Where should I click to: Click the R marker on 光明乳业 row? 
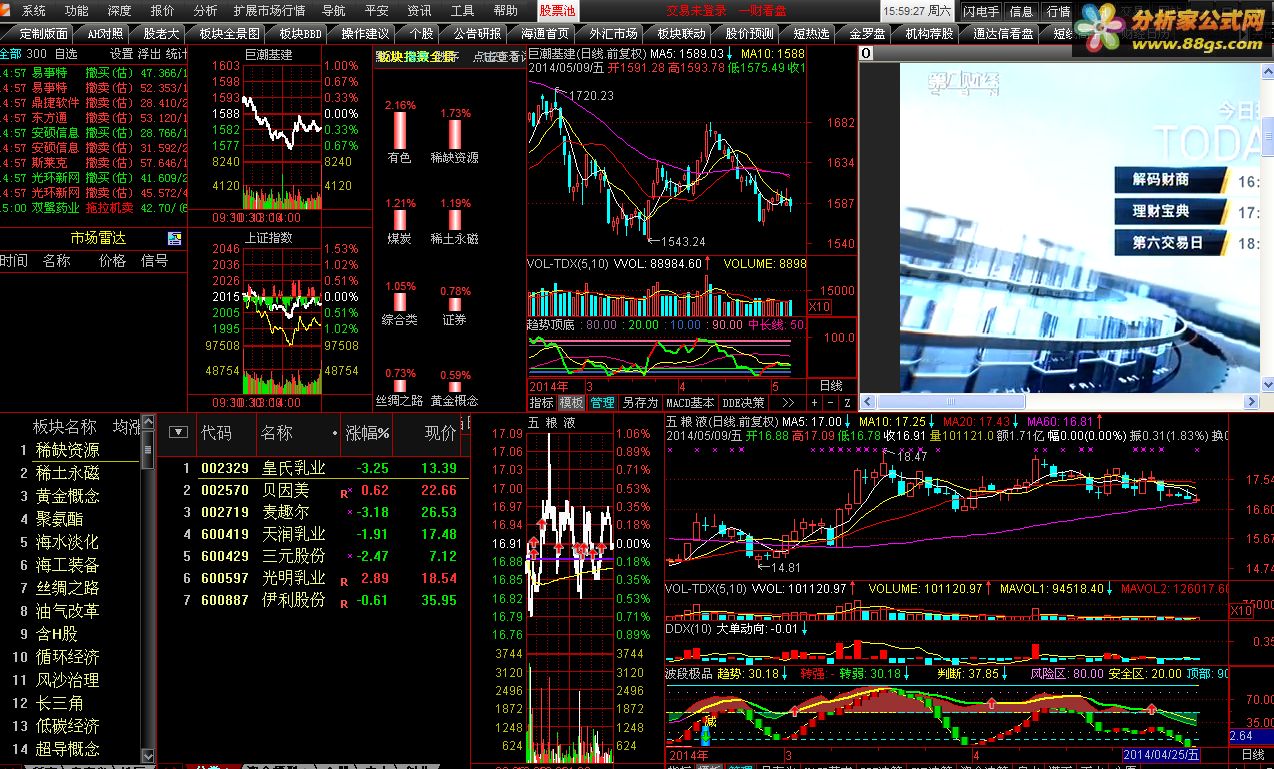(344, 580)
